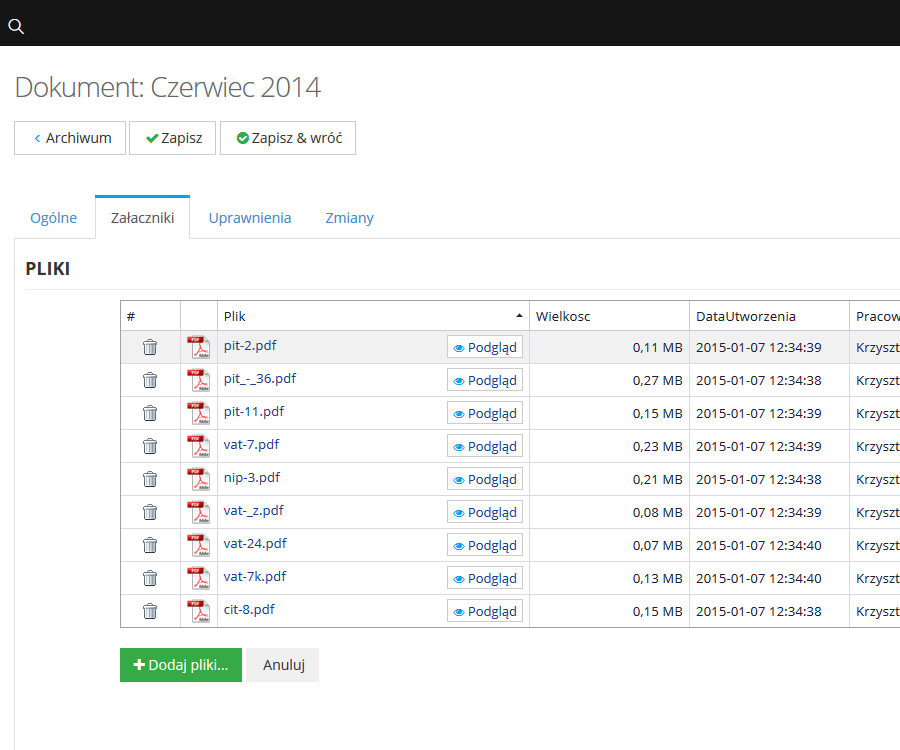Preview vat-7k.pdf with Podgląd
Screen dimensions: 900x750
tap(485, 578)
